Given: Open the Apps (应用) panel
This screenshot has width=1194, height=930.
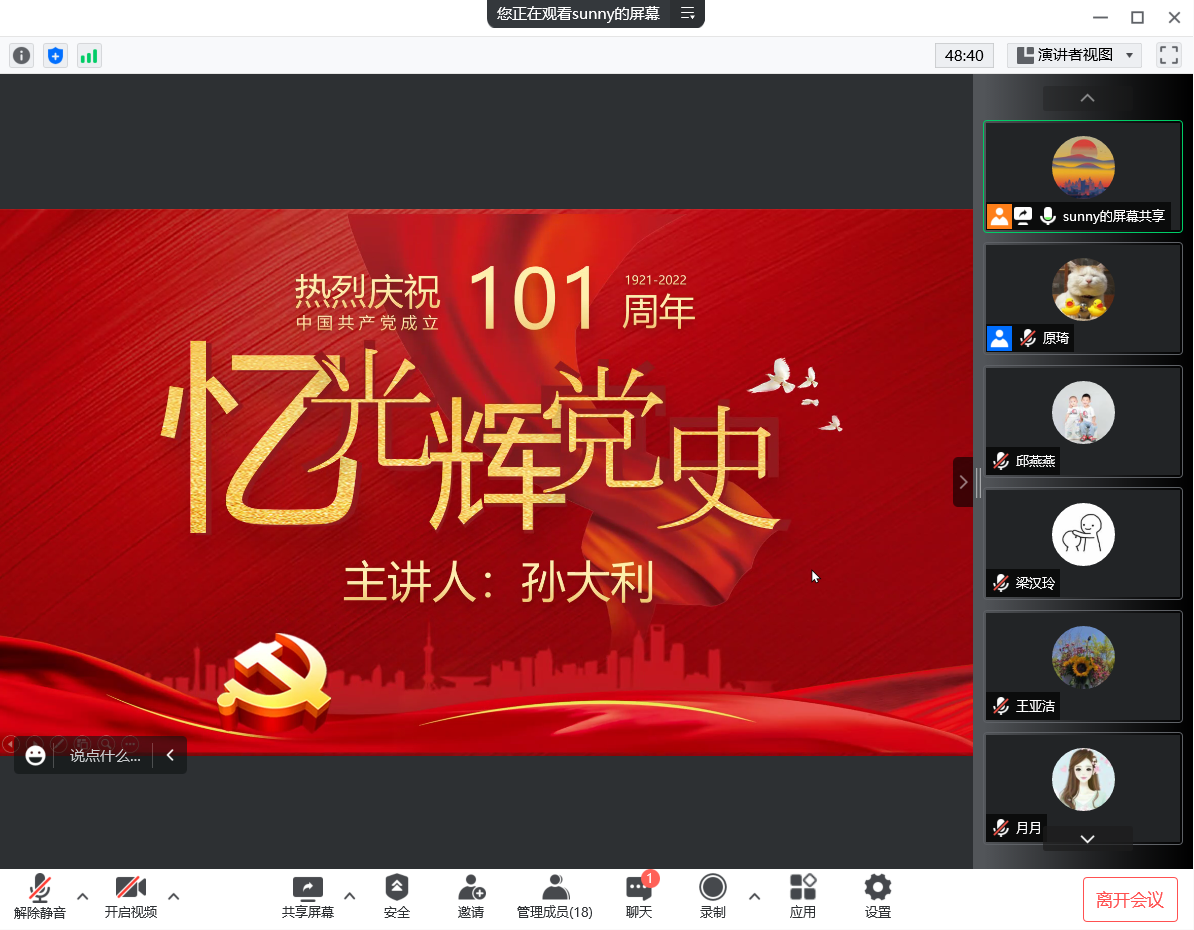Looking at the screenshot, I should click(802, 897).
